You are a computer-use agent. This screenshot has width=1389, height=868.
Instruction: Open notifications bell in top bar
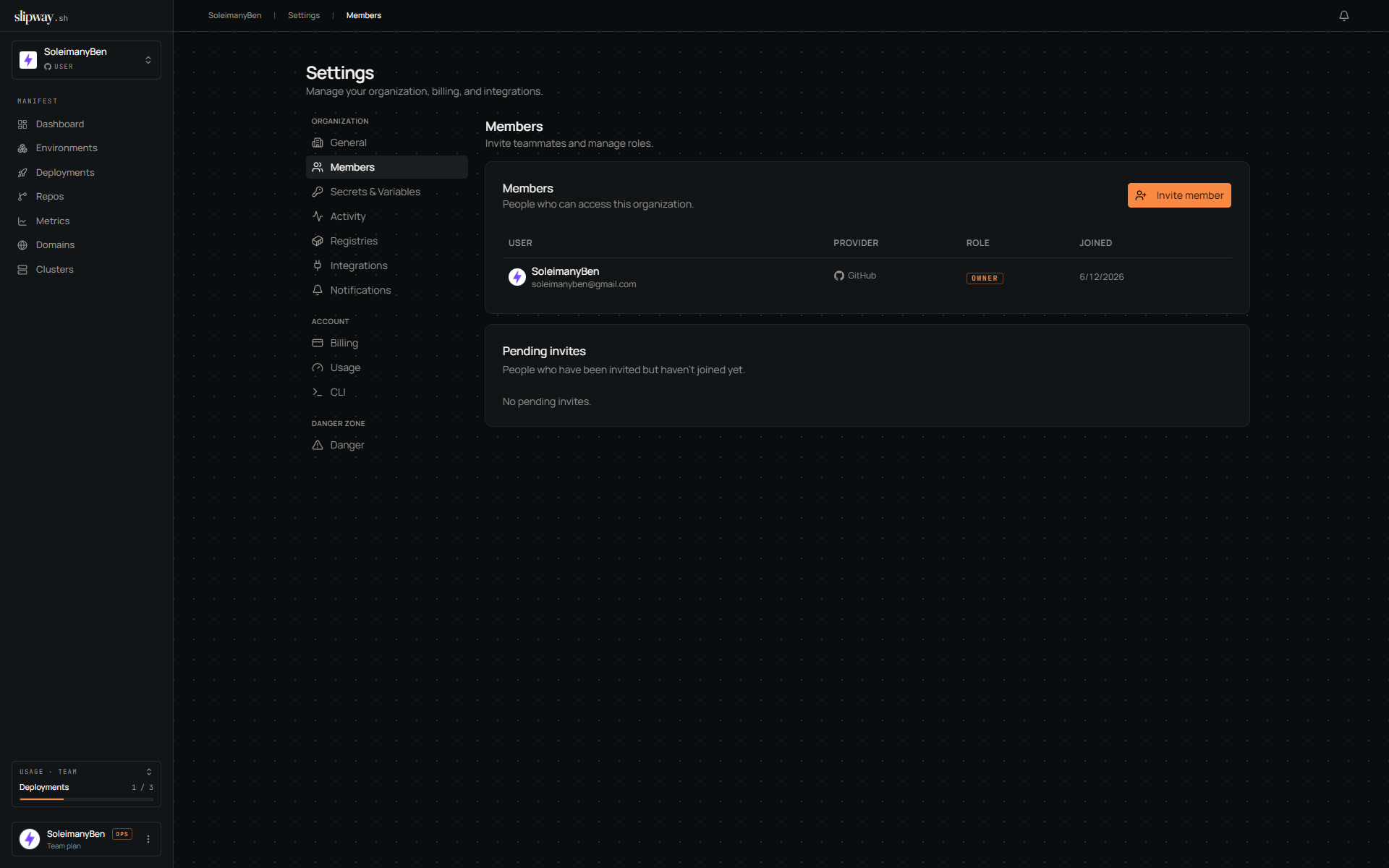[1343, 15]
